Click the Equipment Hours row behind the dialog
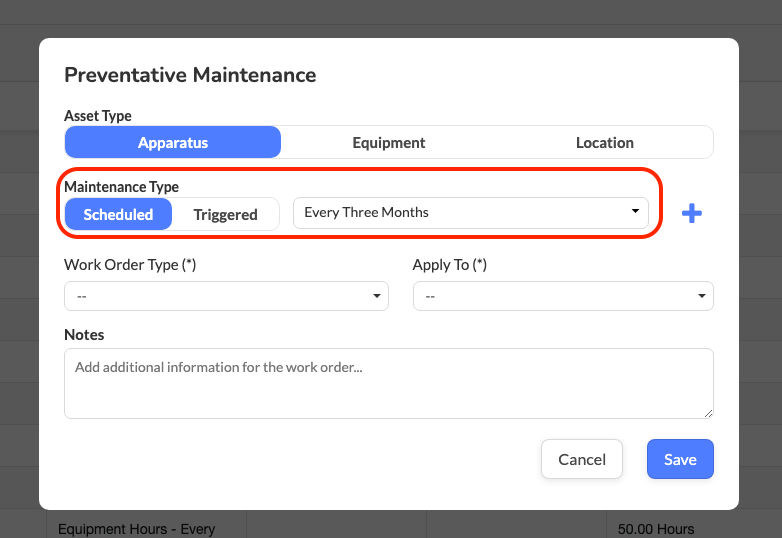 136,528
